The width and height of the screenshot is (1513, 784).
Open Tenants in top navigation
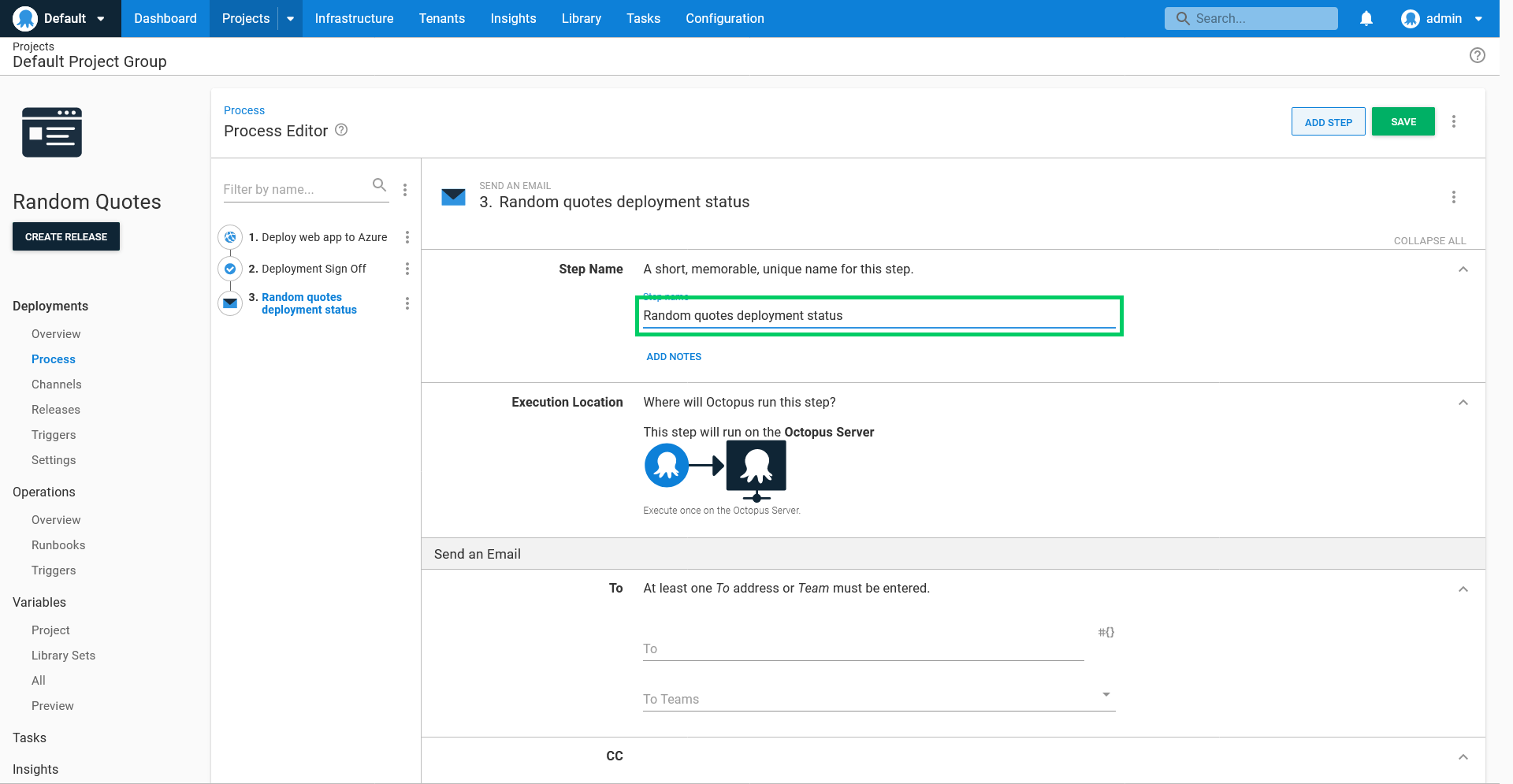(442, 18)
